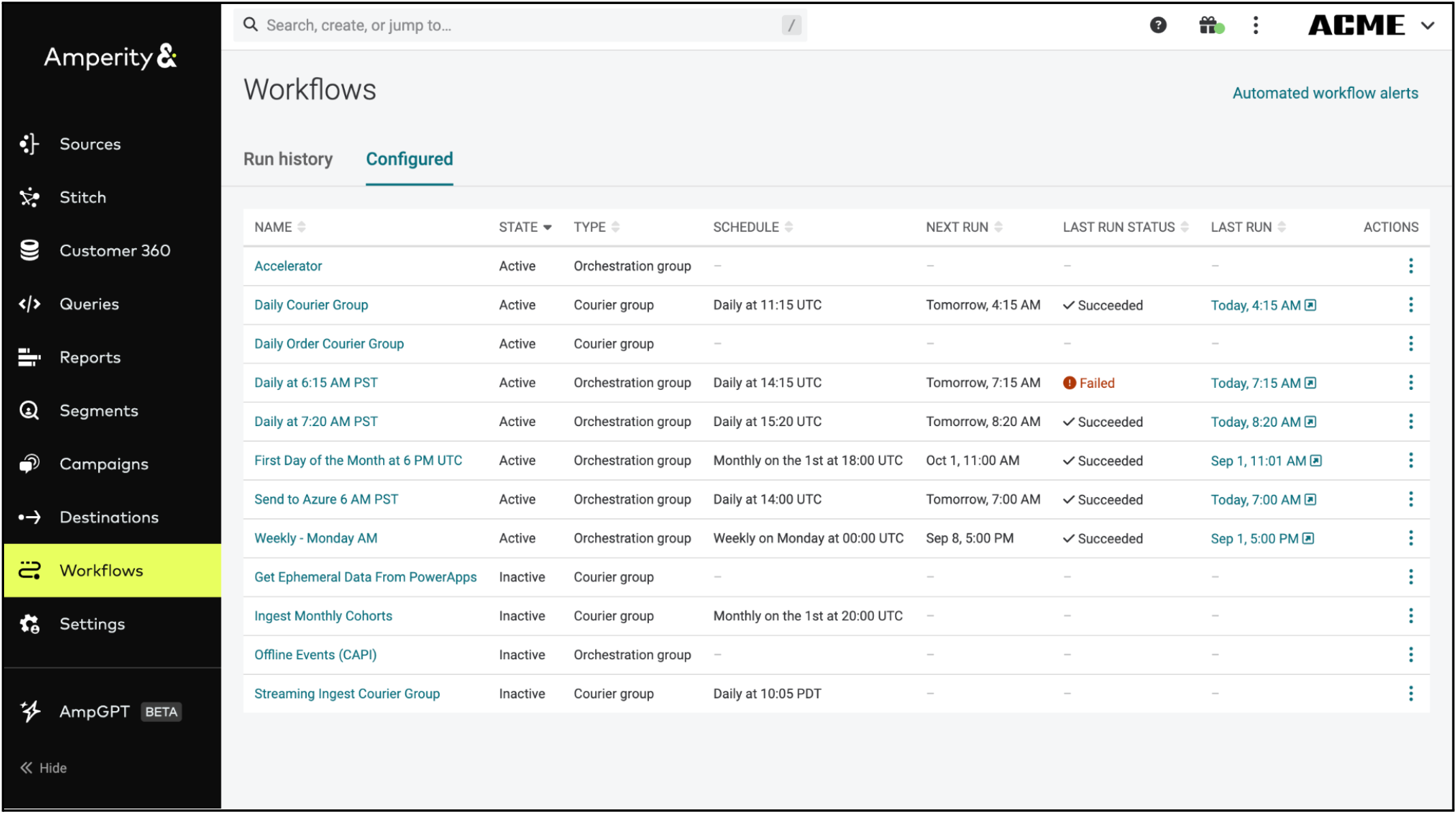Open Get Ephemeral Data From PowerApps workflow
The height and width of the screenshot is (814, 1456).
tap(365, 577)
